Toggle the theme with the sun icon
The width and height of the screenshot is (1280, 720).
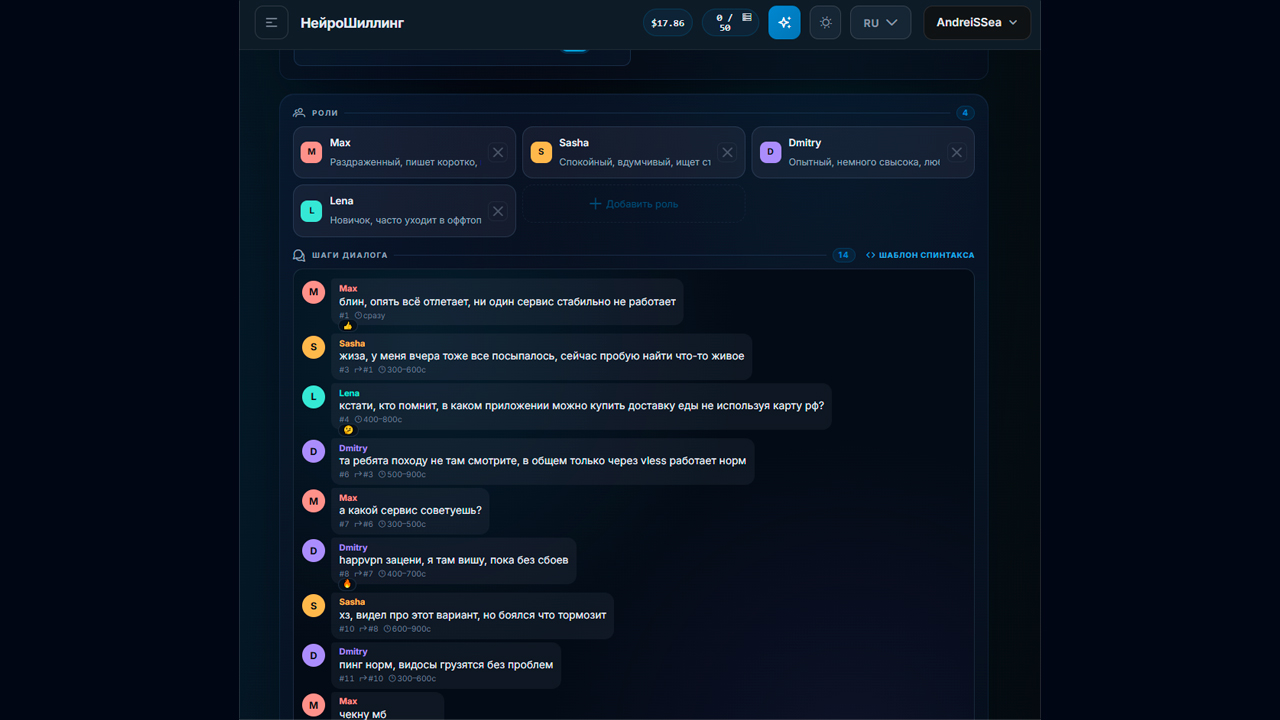pos(825,22)
